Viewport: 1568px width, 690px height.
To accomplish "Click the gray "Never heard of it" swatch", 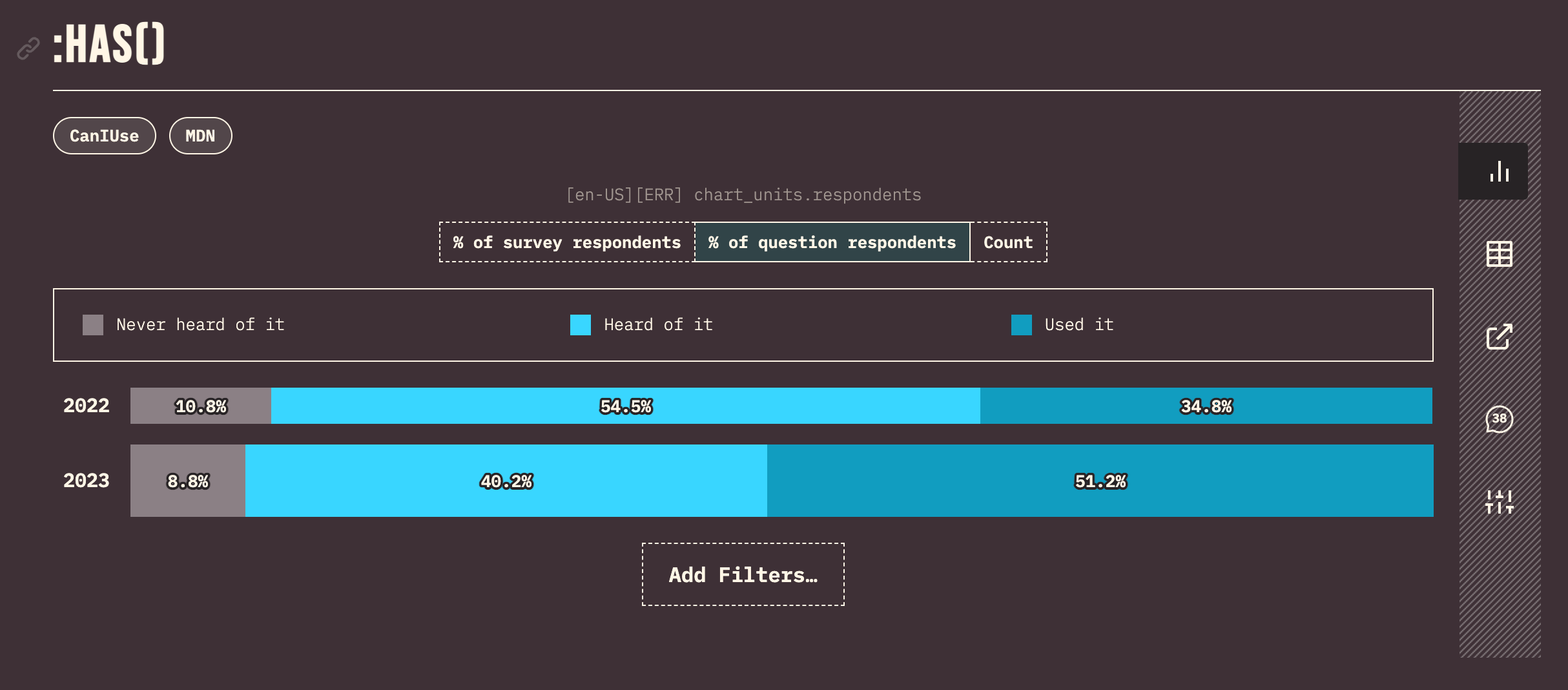I will [x=92, y=325].
